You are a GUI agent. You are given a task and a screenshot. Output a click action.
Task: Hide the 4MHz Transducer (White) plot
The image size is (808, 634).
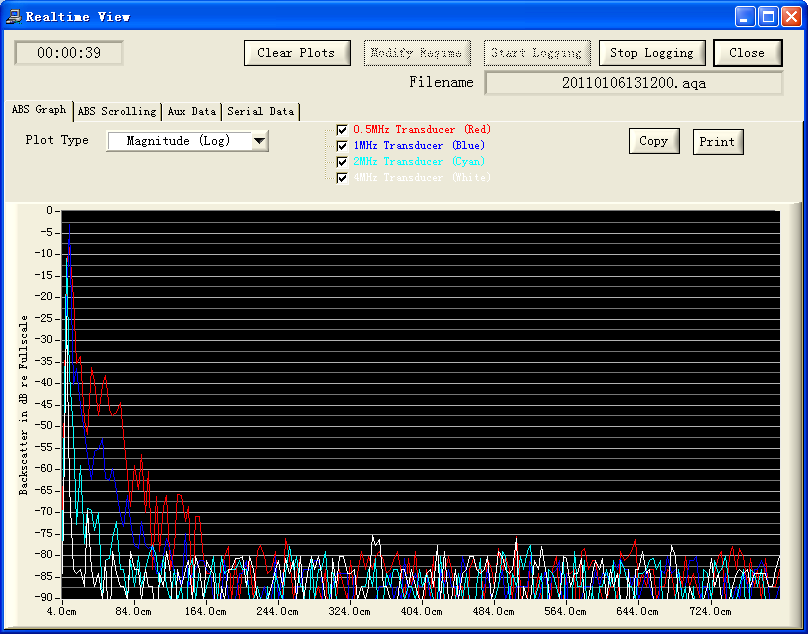tap(342, 177)
